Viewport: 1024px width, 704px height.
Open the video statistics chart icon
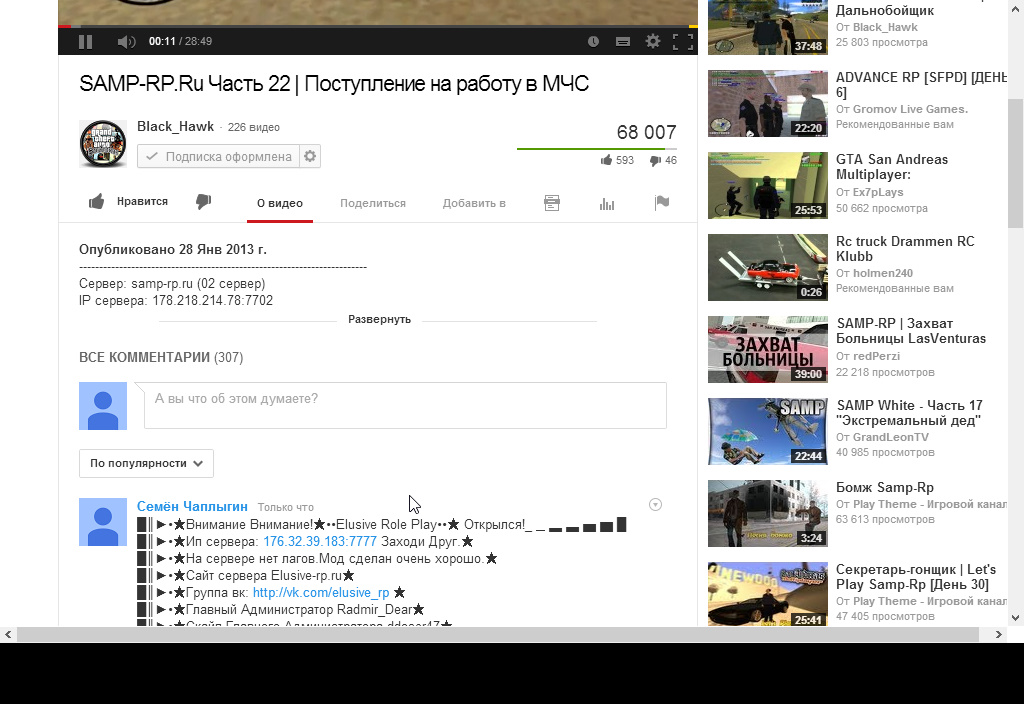607,204
